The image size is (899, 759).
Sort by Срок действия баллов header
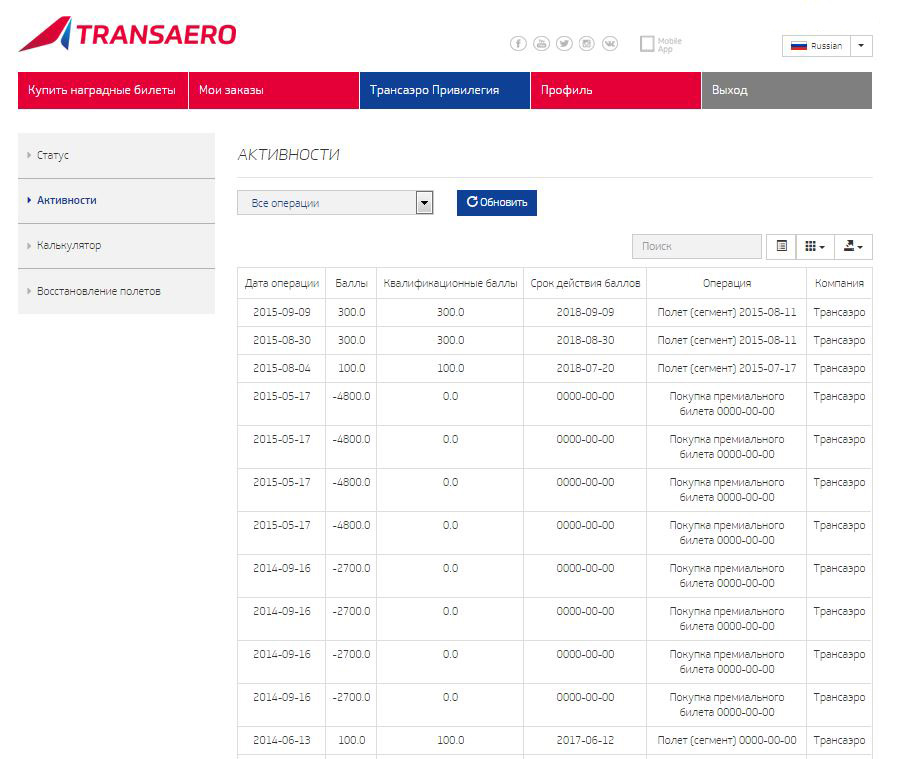pyautogui.click(x=585, y=283)
